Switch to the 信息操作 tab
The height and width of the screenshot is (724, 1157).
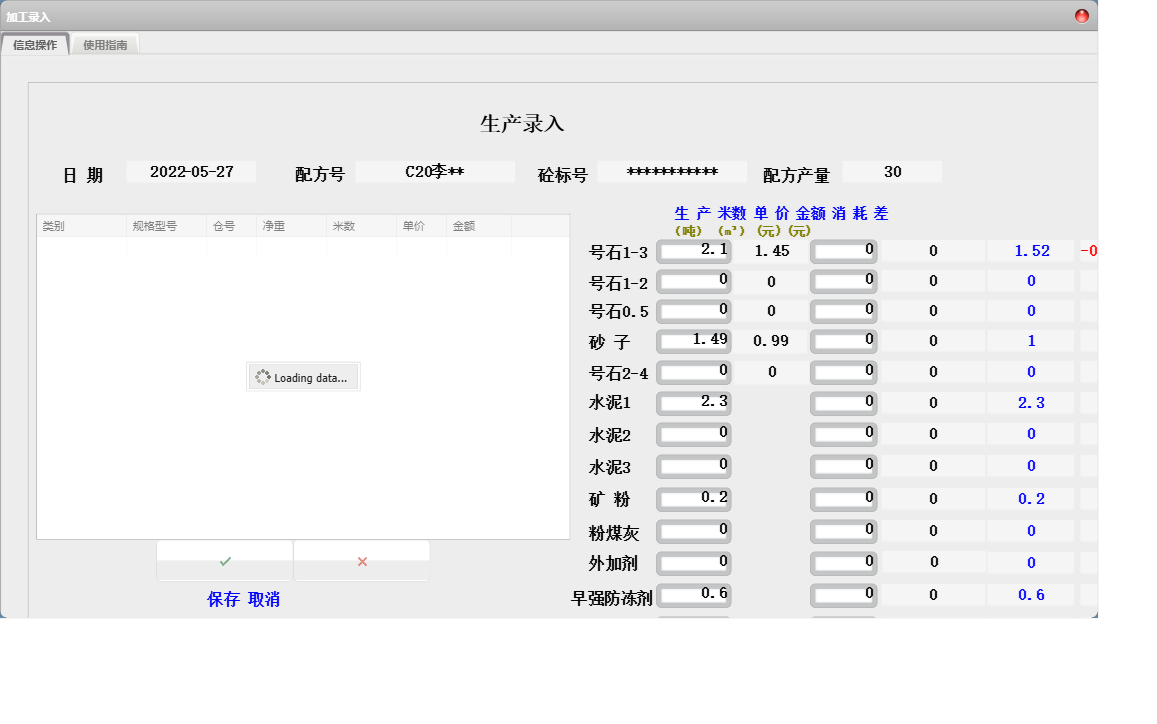35,45
